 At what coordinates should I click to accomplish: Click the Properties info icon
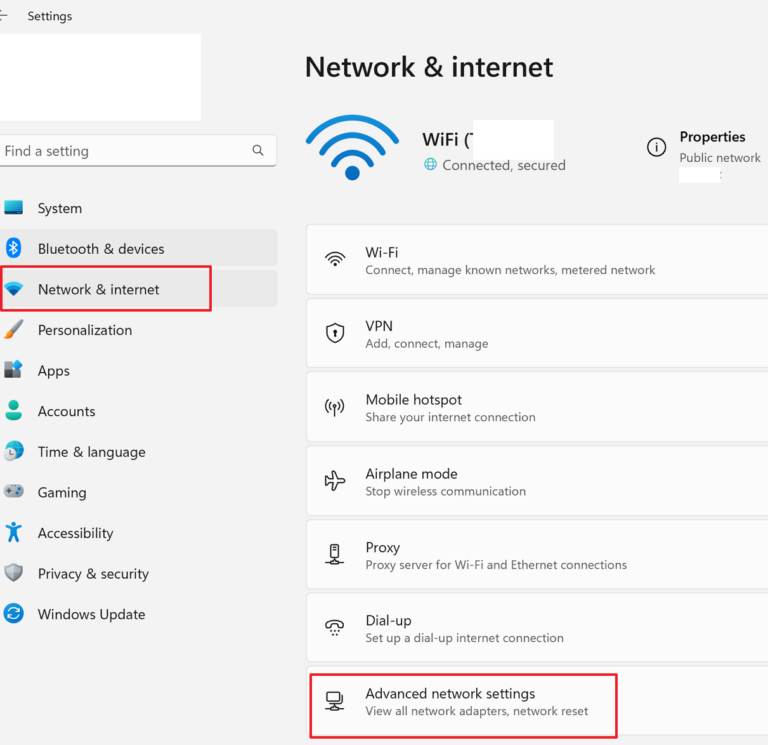[x=656, y=147]
